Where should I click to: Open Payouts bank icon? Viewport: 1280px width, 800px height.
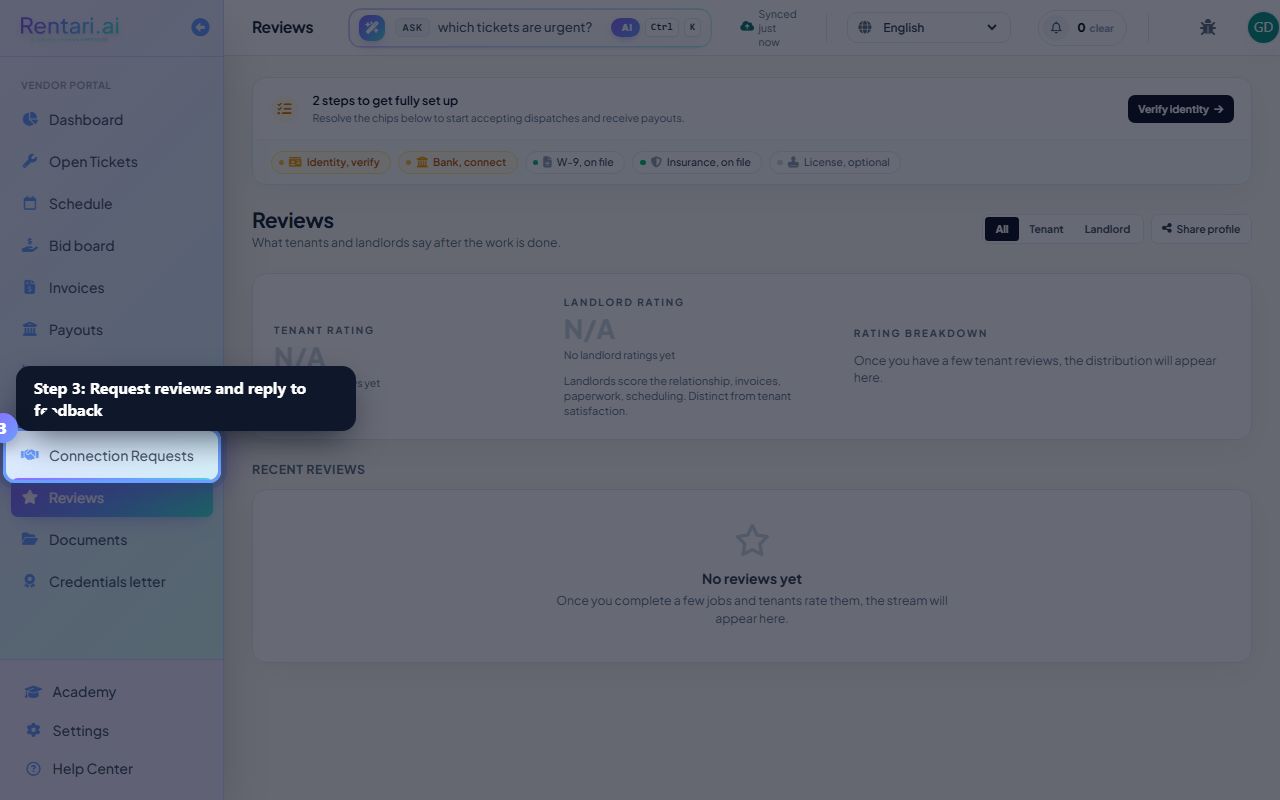click(x=30, y=330)
